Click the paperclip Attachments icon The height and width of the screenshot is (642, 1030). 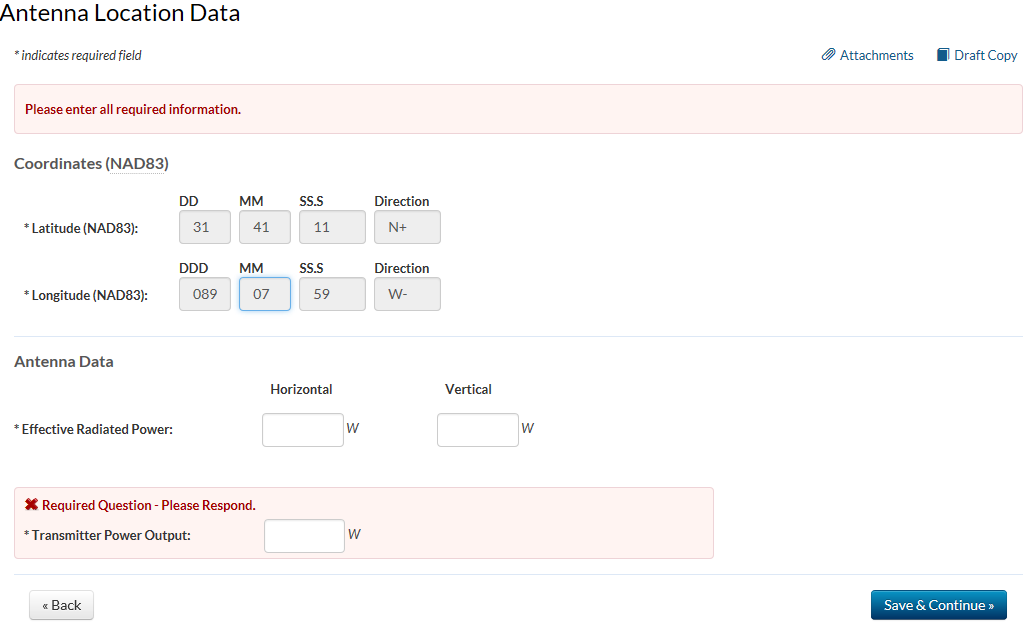pyautogui.click(x=828, y=55)
